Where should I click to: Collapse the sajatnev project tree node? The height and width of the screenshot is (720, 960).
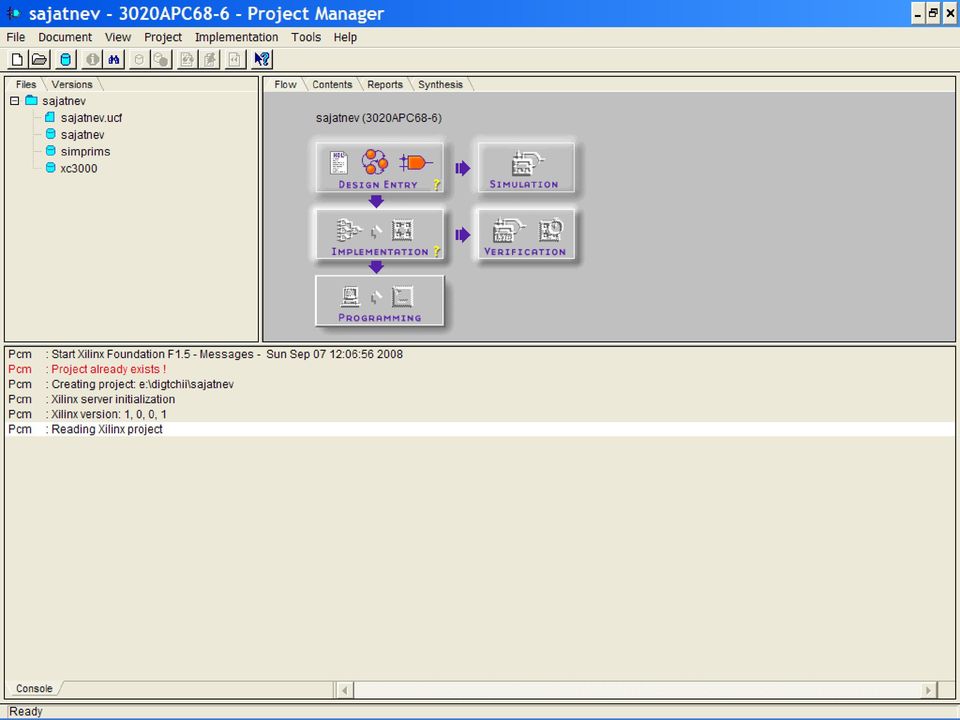tap(15, 100)
